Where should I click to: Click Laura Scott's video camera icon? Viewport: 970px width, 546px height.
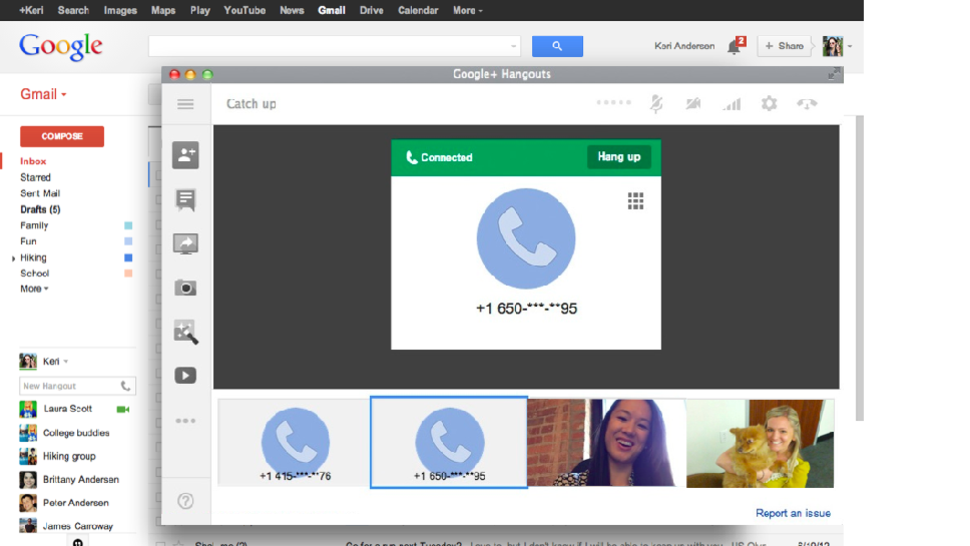click(x=122, y=409)
